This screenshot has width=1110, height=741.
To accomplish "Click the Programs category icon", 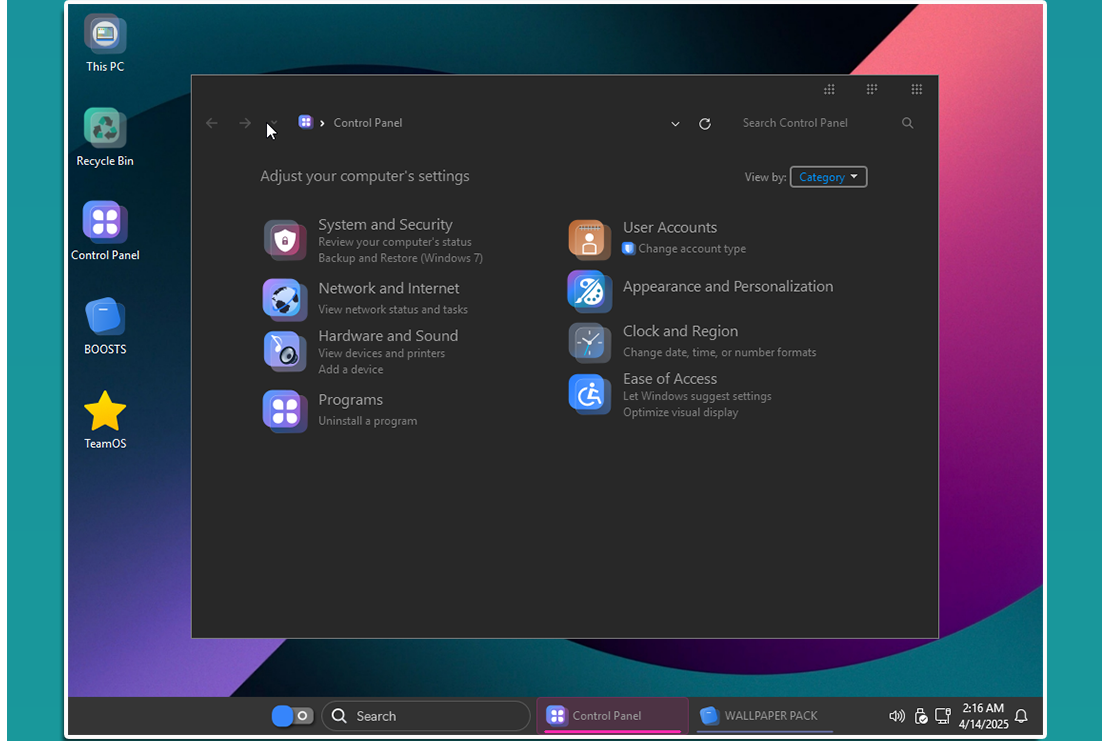I will click(x=284, y=410).
